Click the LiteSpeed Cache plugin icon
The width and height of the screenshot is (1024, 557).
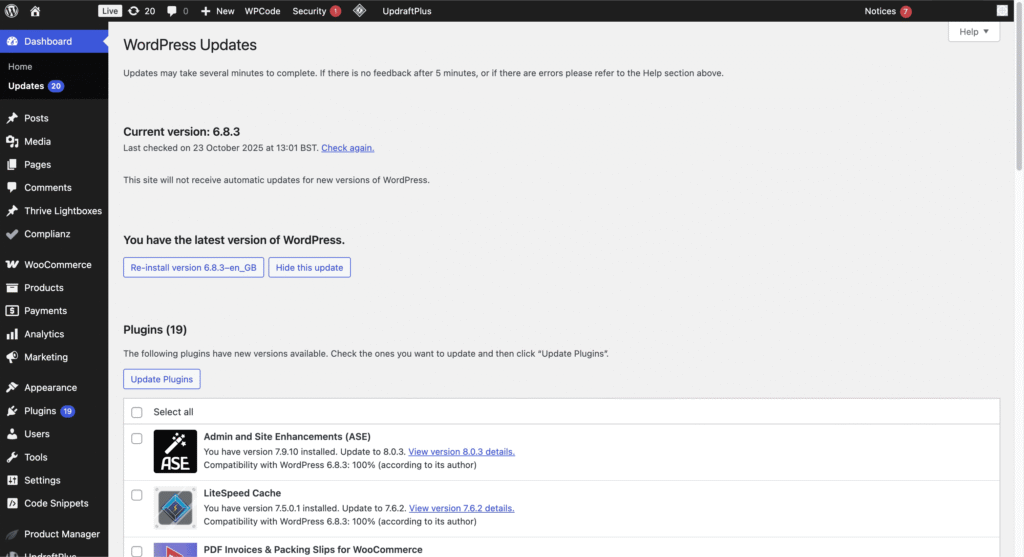pos(175,507)
